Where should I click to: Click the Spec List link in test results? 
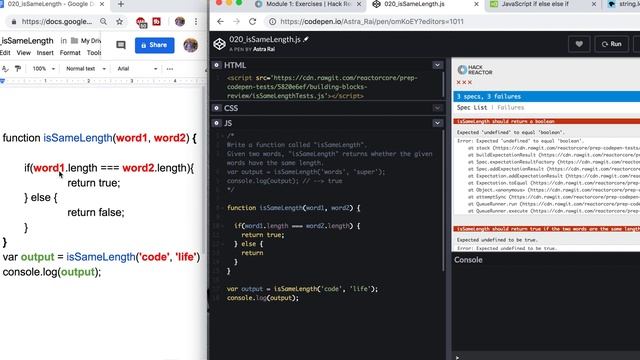pos(472,107)
